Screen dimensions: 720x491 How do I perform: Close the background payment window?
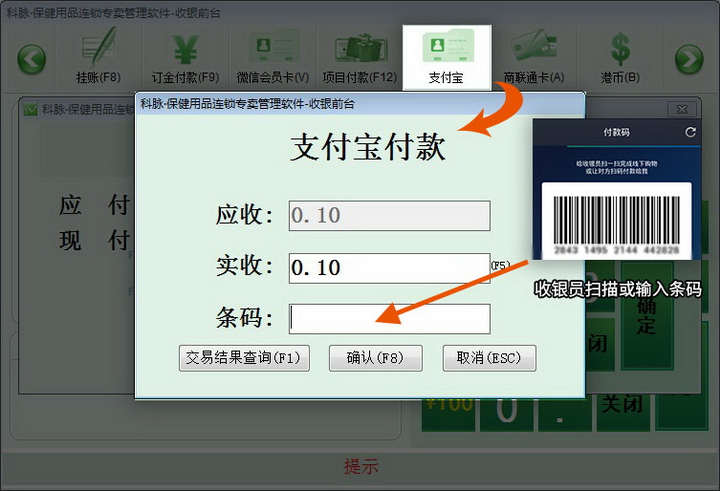coord(682,109)
